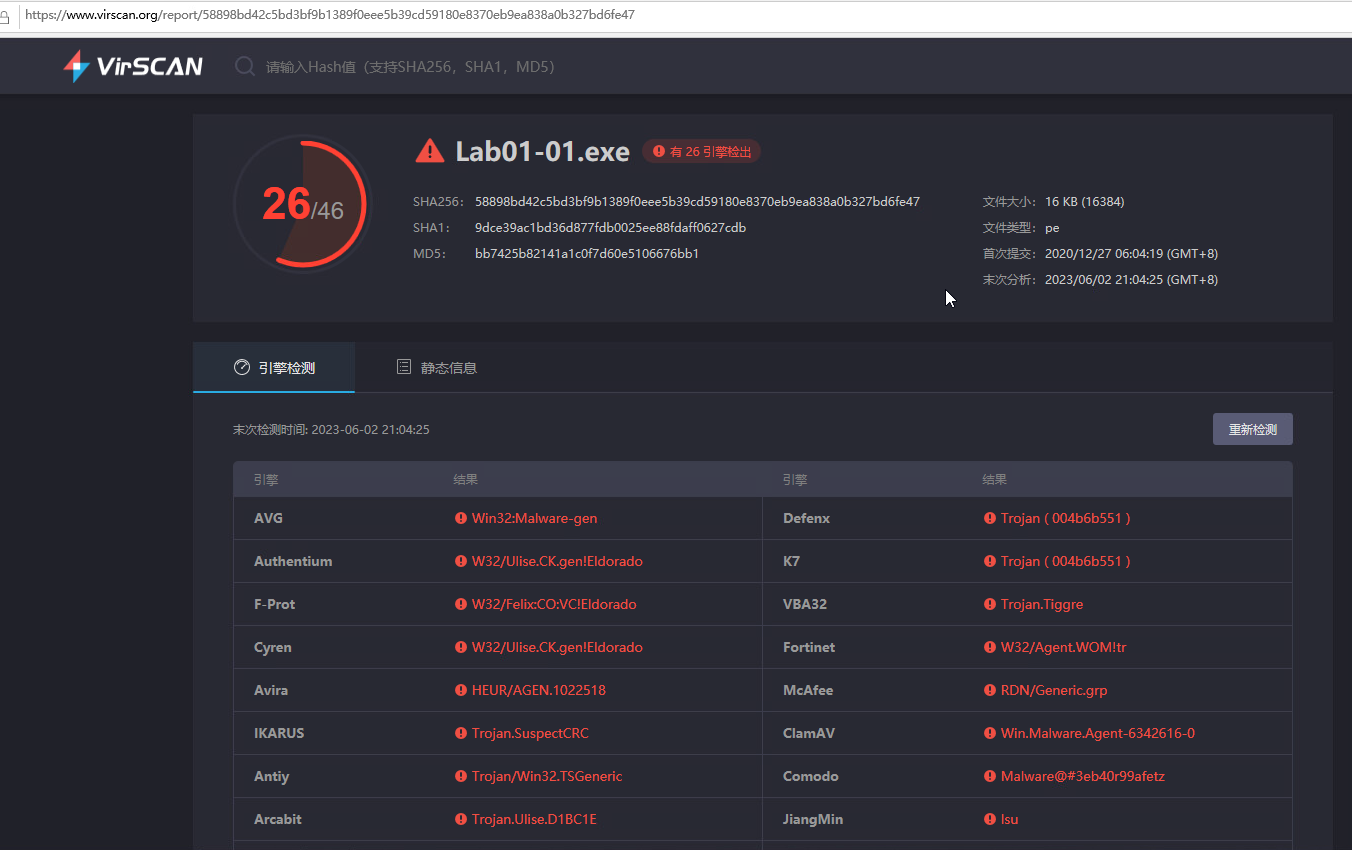Click file size value 16 KB (16384)

pyautogui.click(x=1084, y=202)
